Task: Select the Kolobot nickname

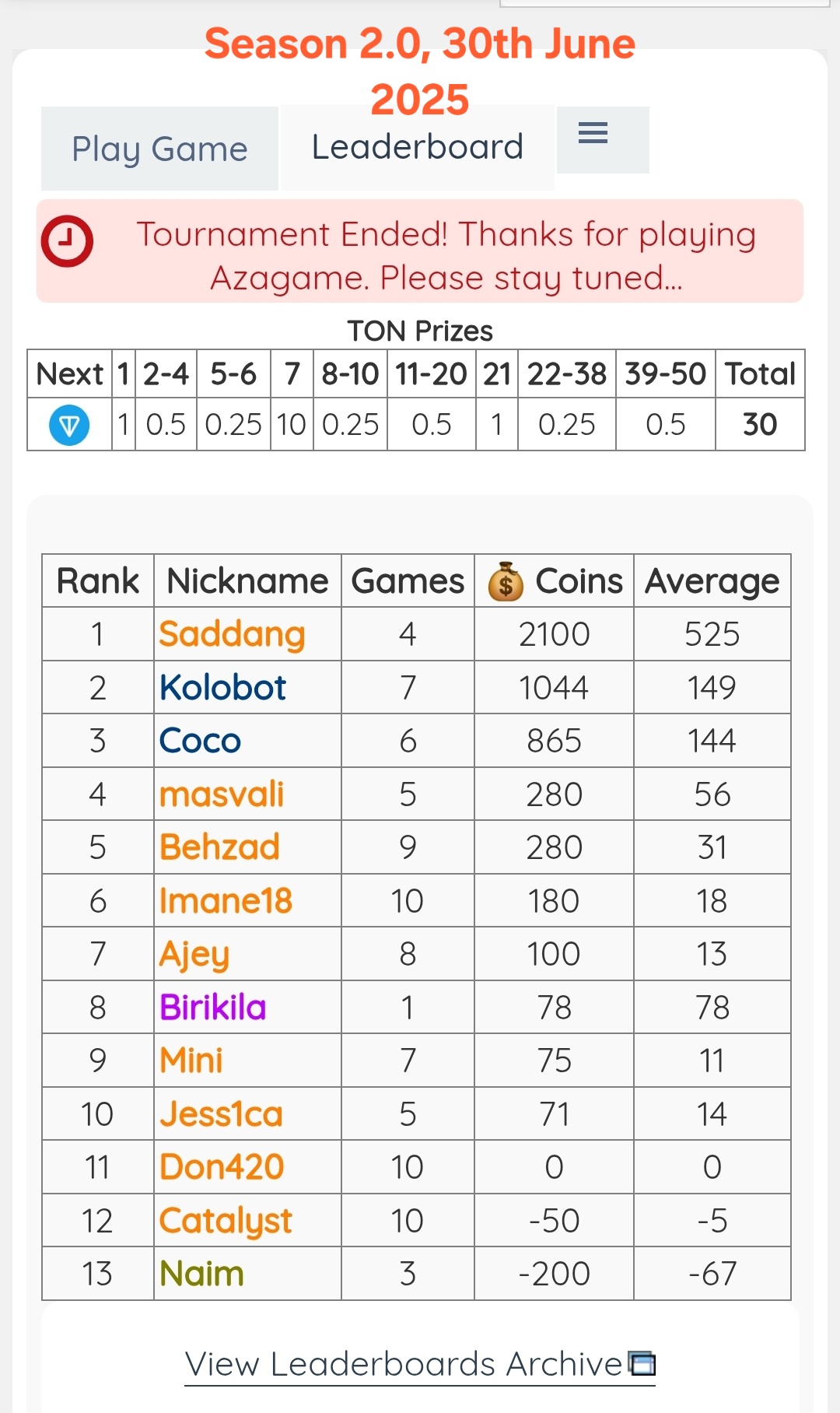Action: (x=223, y=688)
